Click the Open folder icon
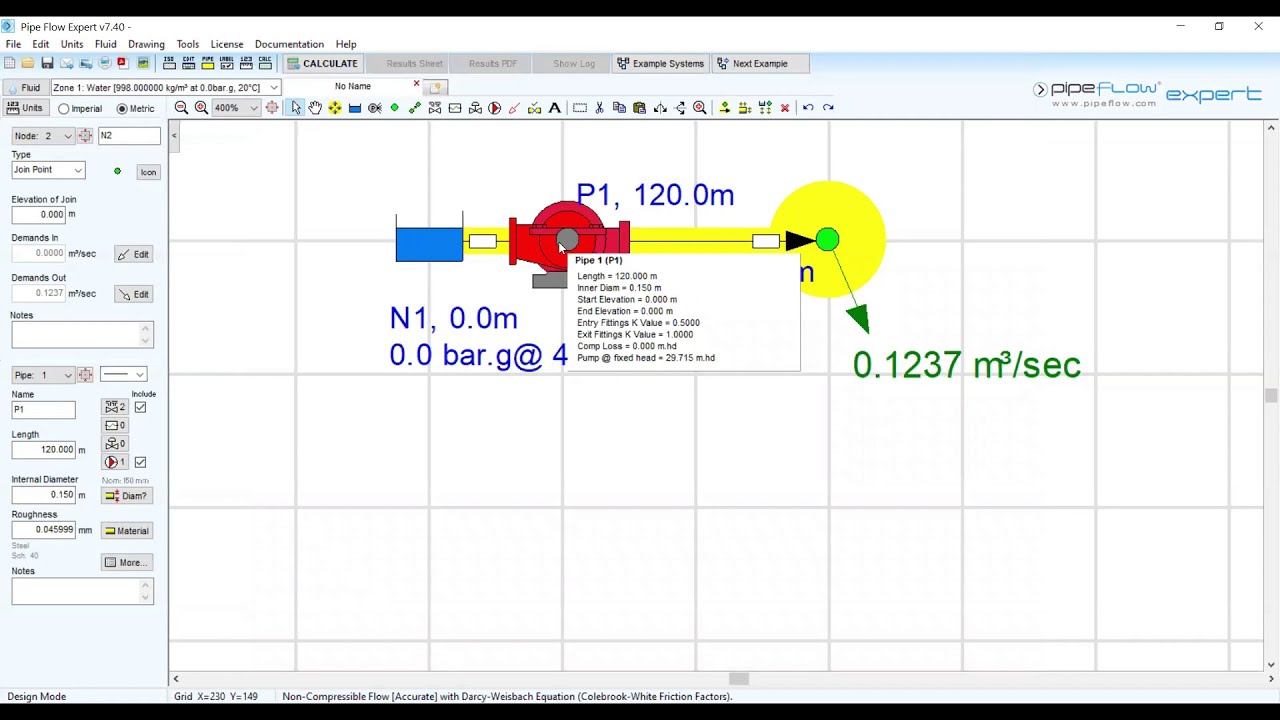This screenshot has height=720, width=1280. 28,63
